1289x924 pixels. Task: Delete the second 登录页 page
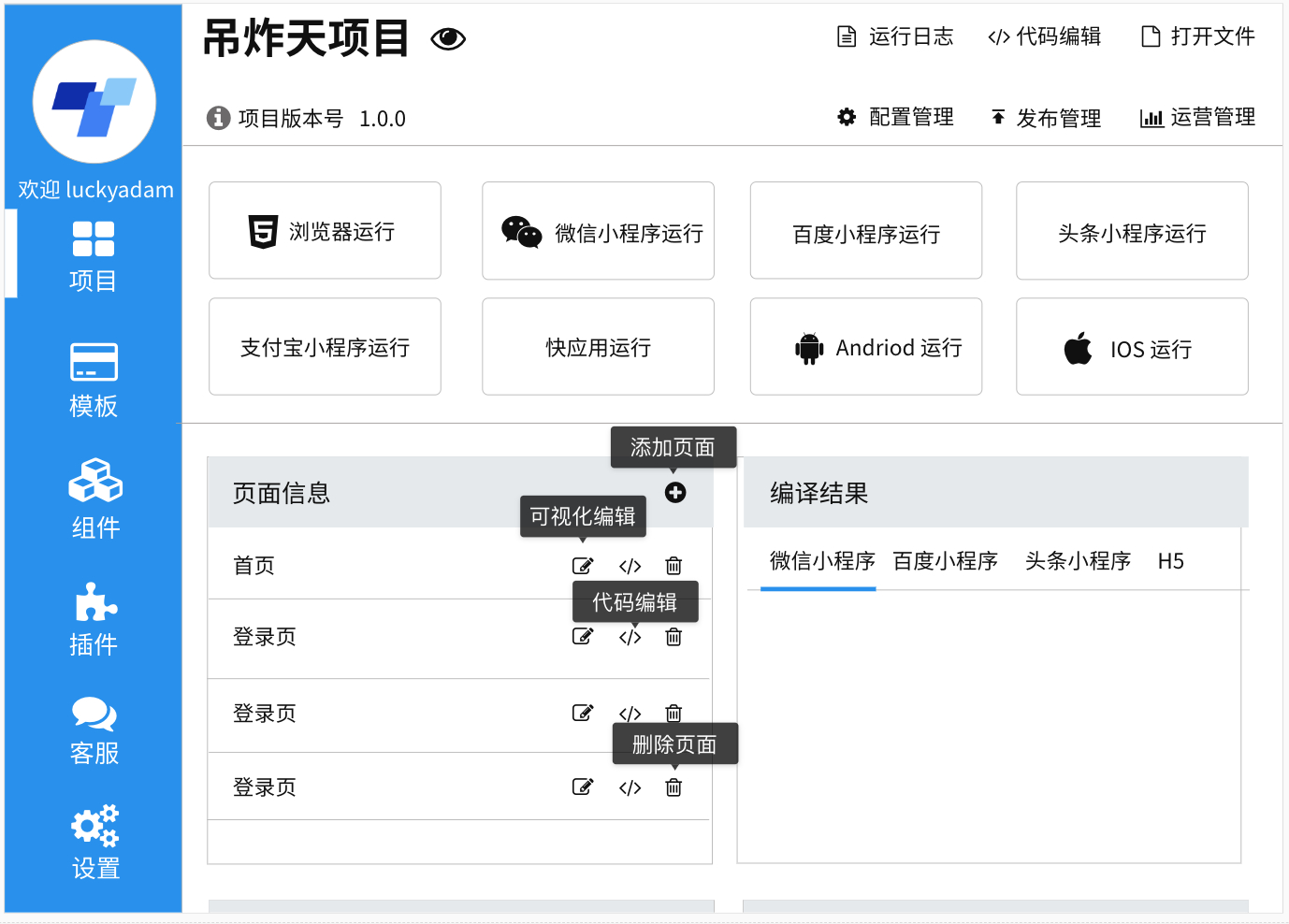tap(673, 713)
